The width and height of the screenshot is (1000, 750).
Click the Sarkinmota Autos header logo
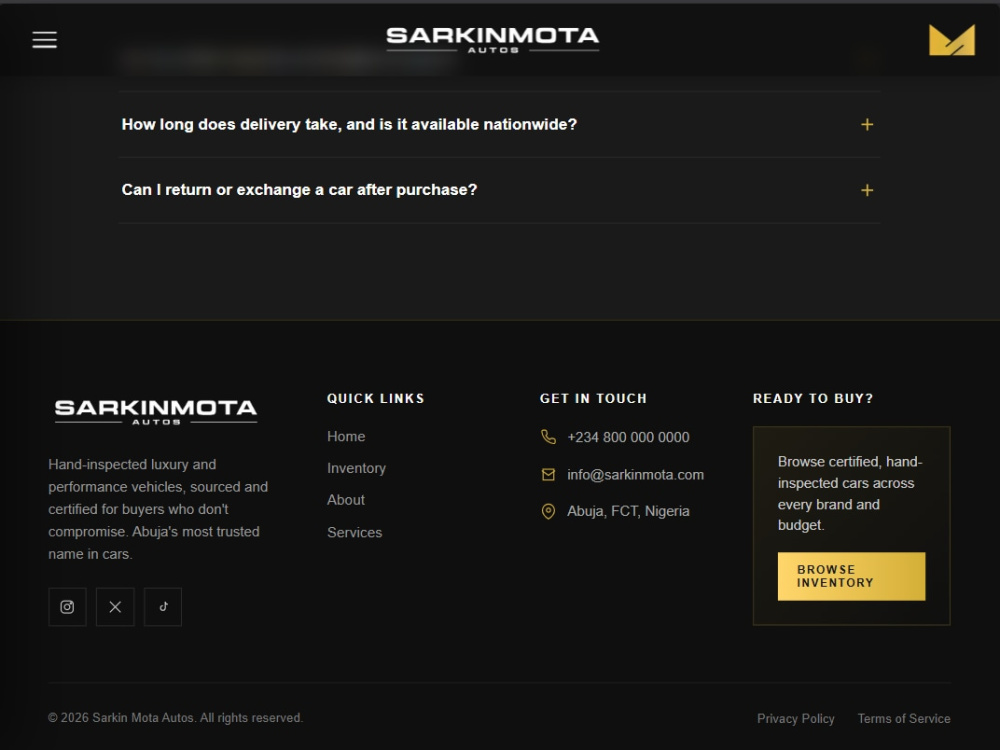coord(492,40)
